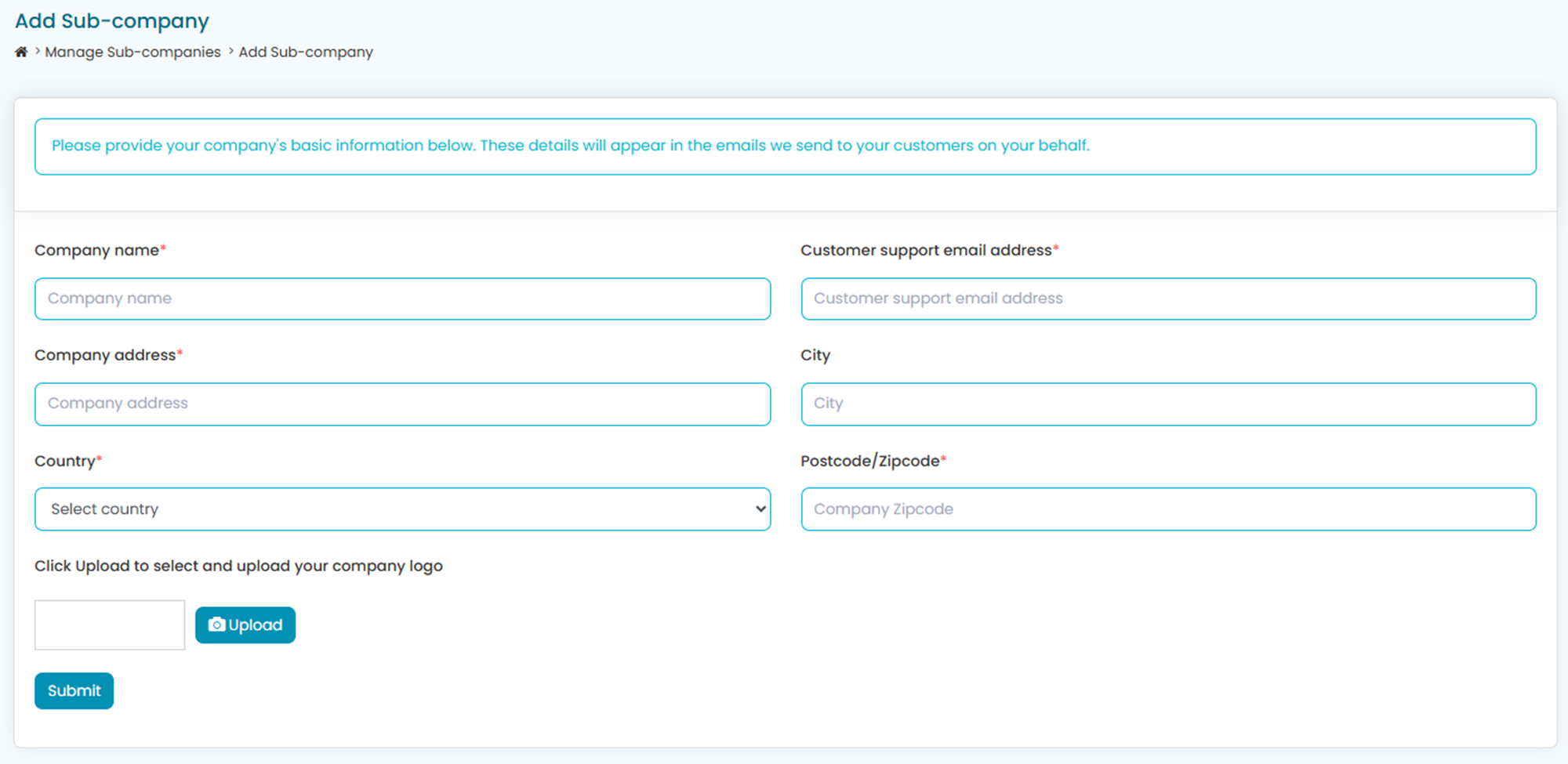Screen dimensions: 1568x764
Task: Focus the Company Zipcode input field
Action: click(x=1168, y=509)
